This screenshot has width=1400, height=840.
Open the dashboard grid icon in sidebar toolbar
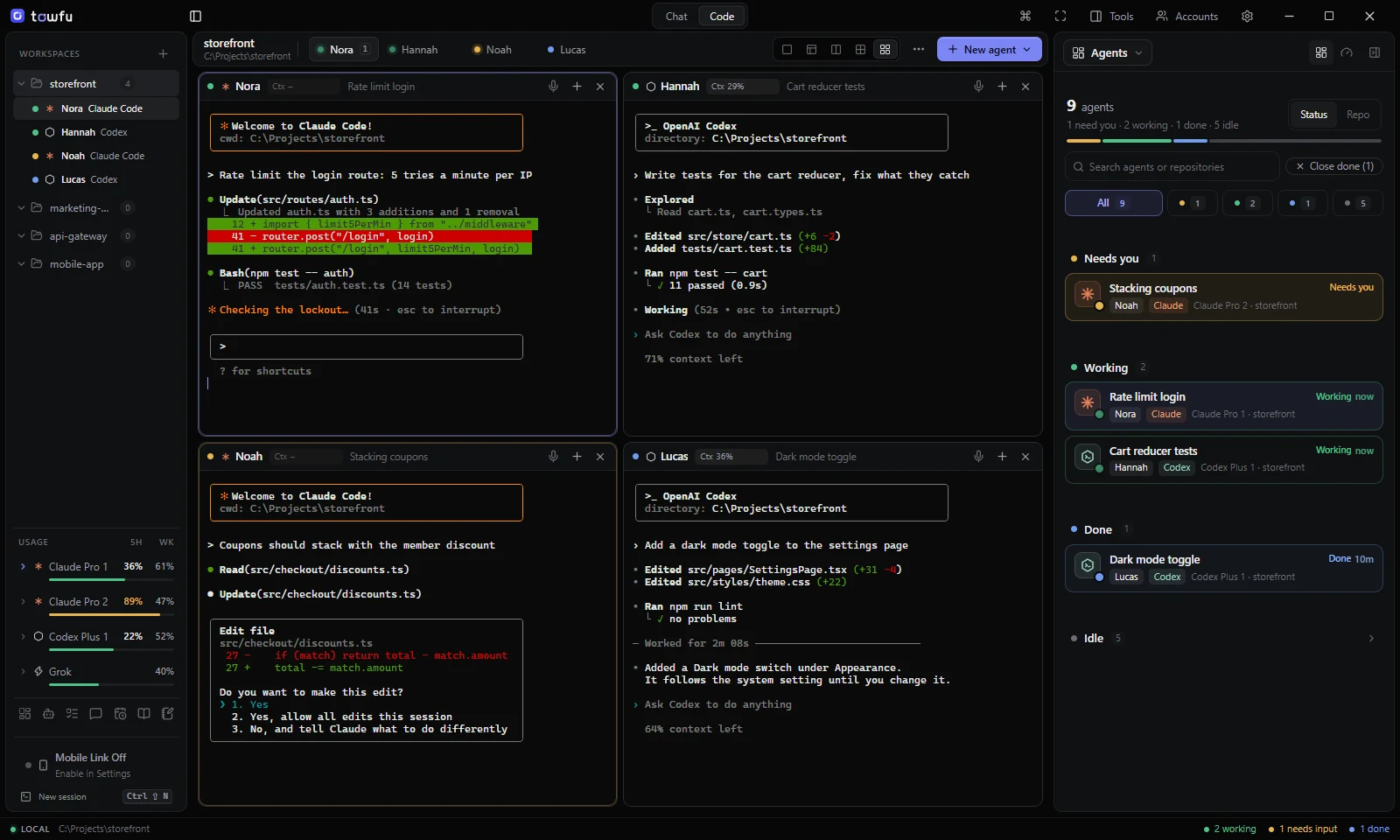24,714
